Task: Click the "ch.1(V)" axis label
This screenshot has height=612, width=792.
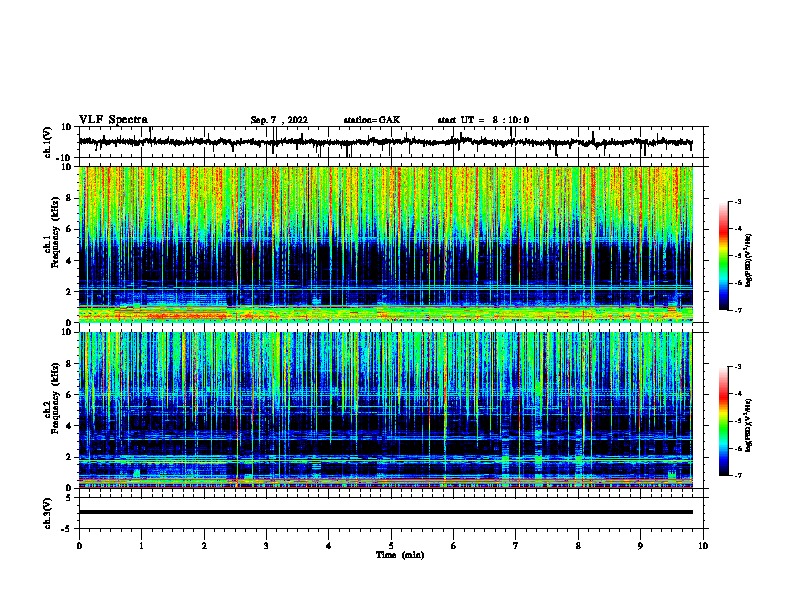Action: [48, 142]
